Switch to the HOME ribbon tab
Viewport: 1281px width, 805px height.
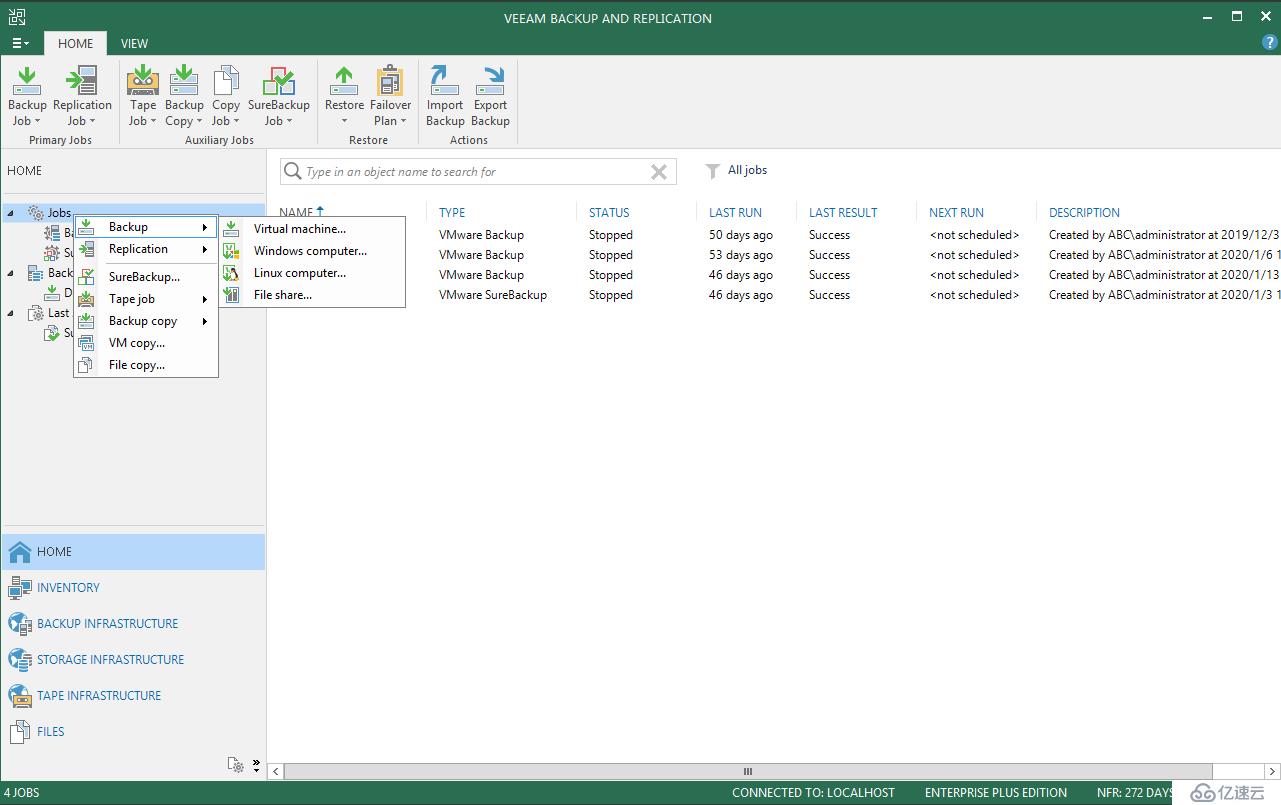[75, 43]
